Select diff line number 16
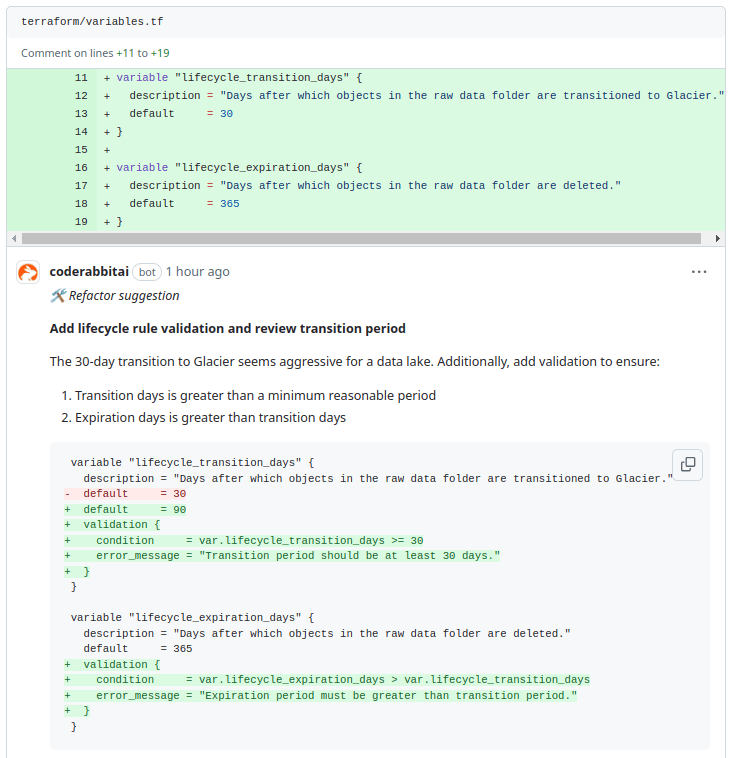Image resolution: width=738 pixels, height=758 pixels. [x=81, y=168]
